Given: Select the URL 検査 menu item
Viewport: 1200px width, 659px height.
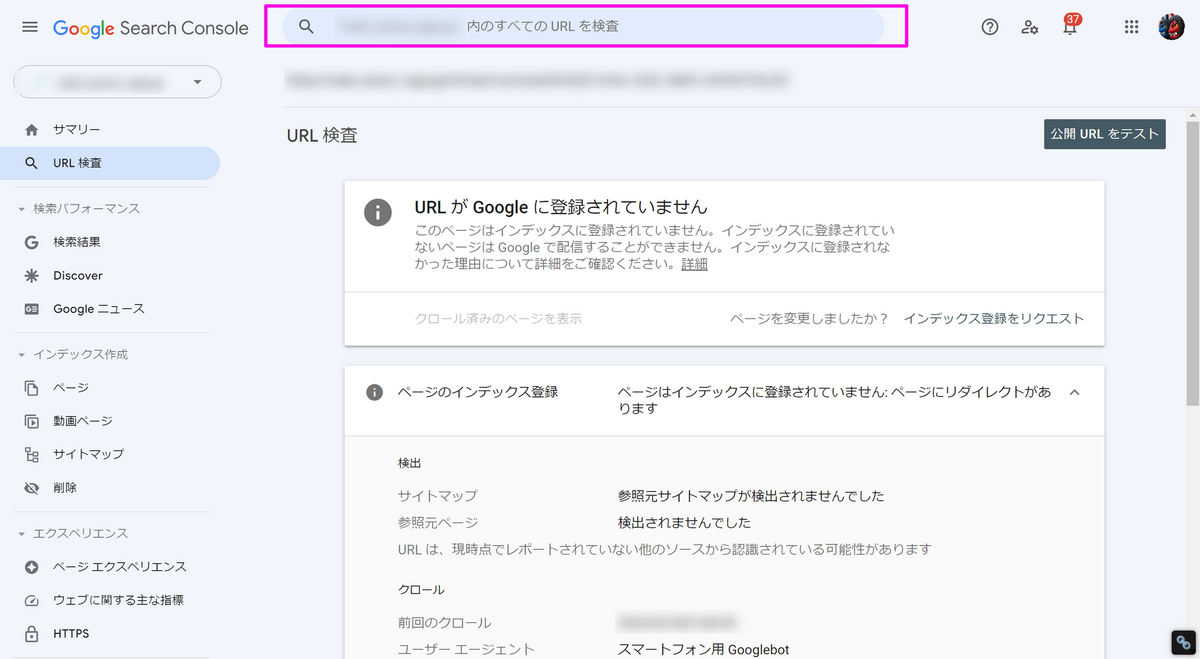Looking at the screenshot, I should pos(110,163).
